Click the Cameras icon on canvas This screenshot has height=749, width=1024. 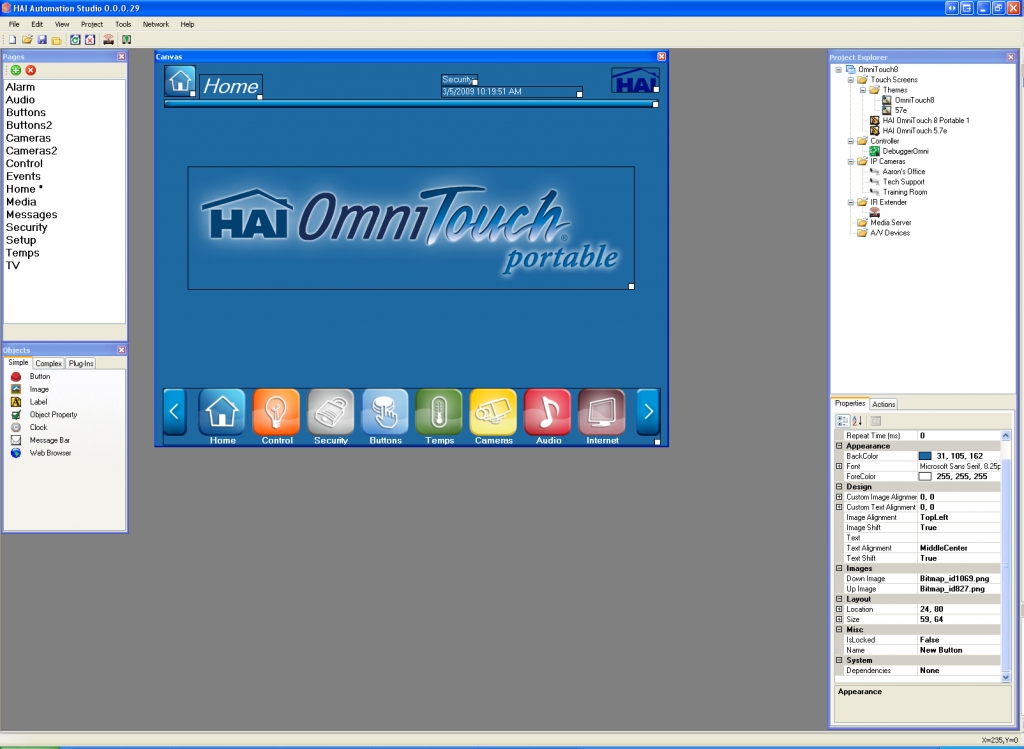(493, 412)
